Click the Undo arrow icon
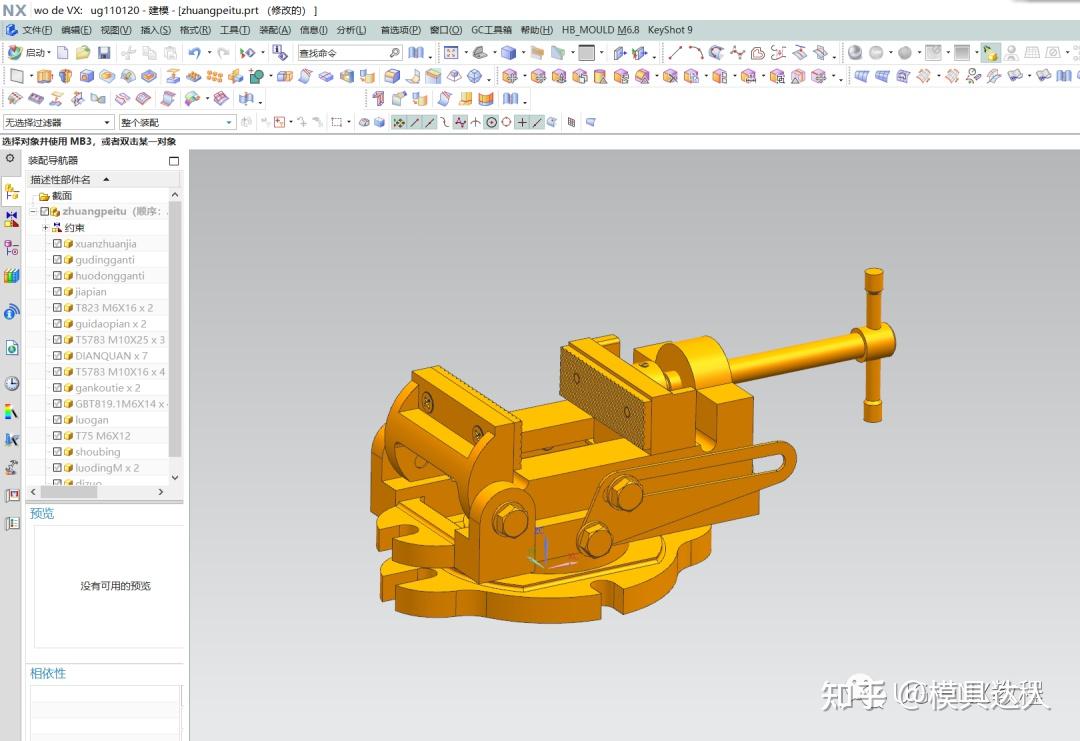 tap(194, 52)
